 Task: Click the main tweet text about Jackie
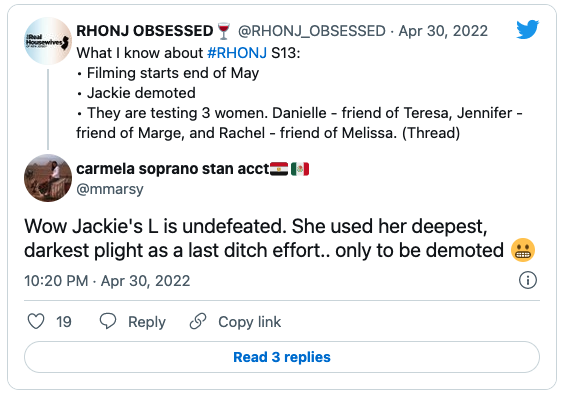coord(280,238)
